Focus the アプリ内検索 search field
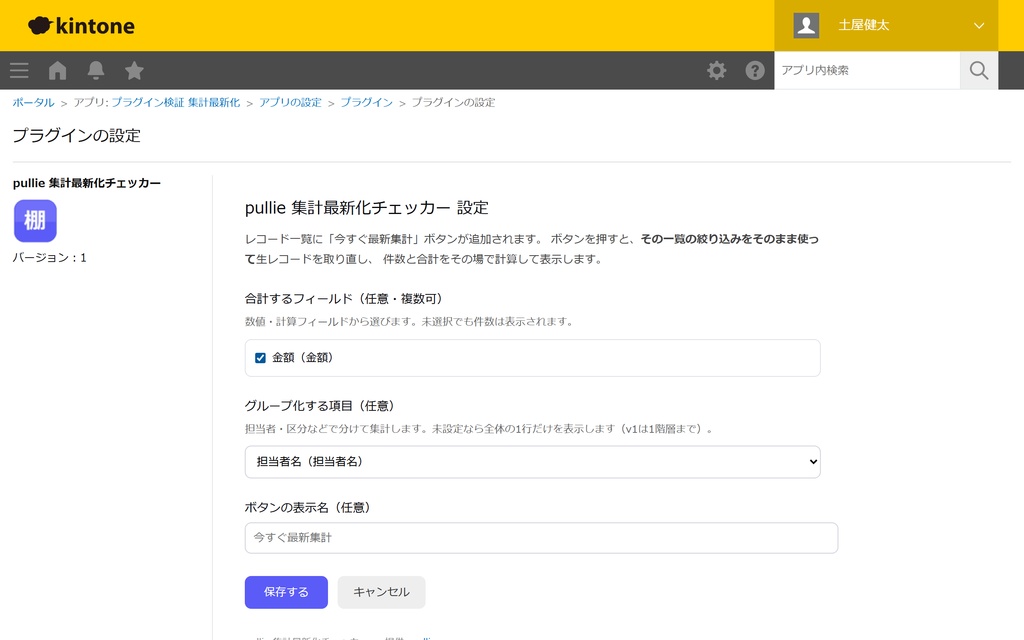 (x=867, y=71)
